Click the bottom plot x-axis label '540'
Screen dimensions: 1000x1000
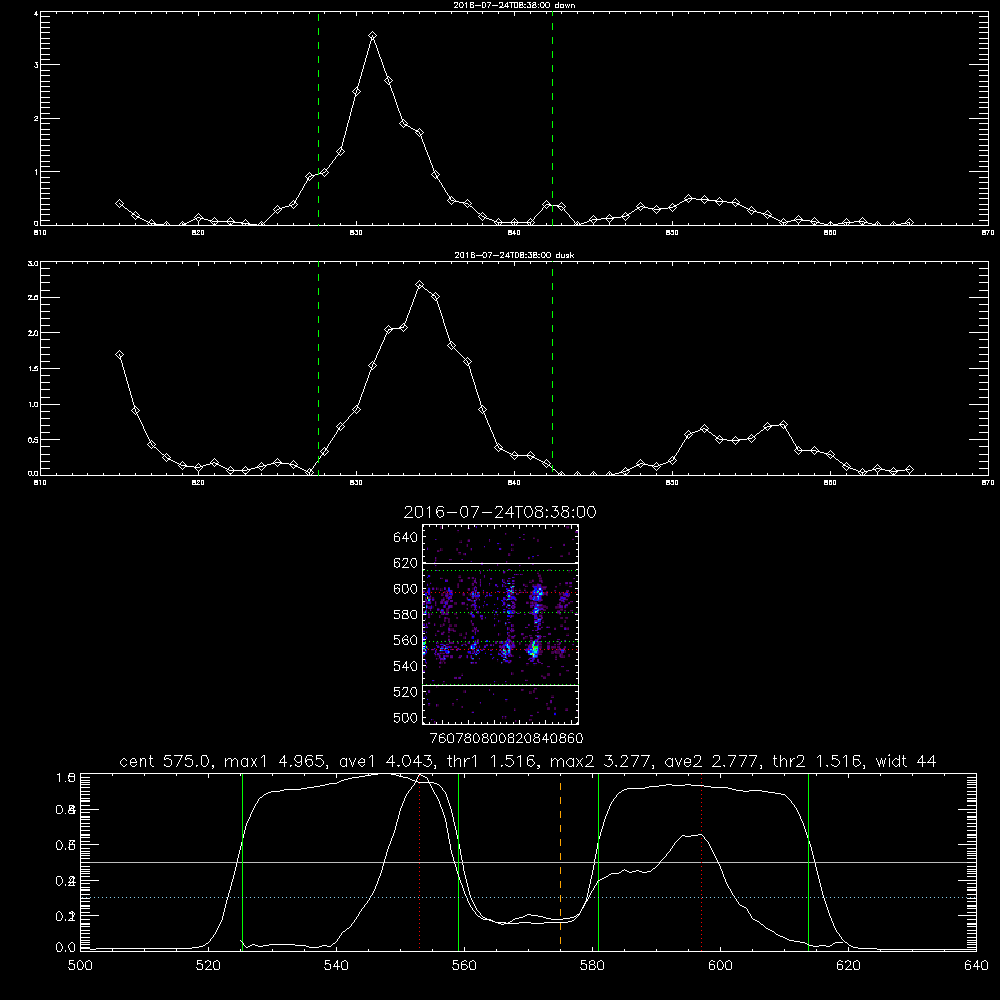point(336,966)
